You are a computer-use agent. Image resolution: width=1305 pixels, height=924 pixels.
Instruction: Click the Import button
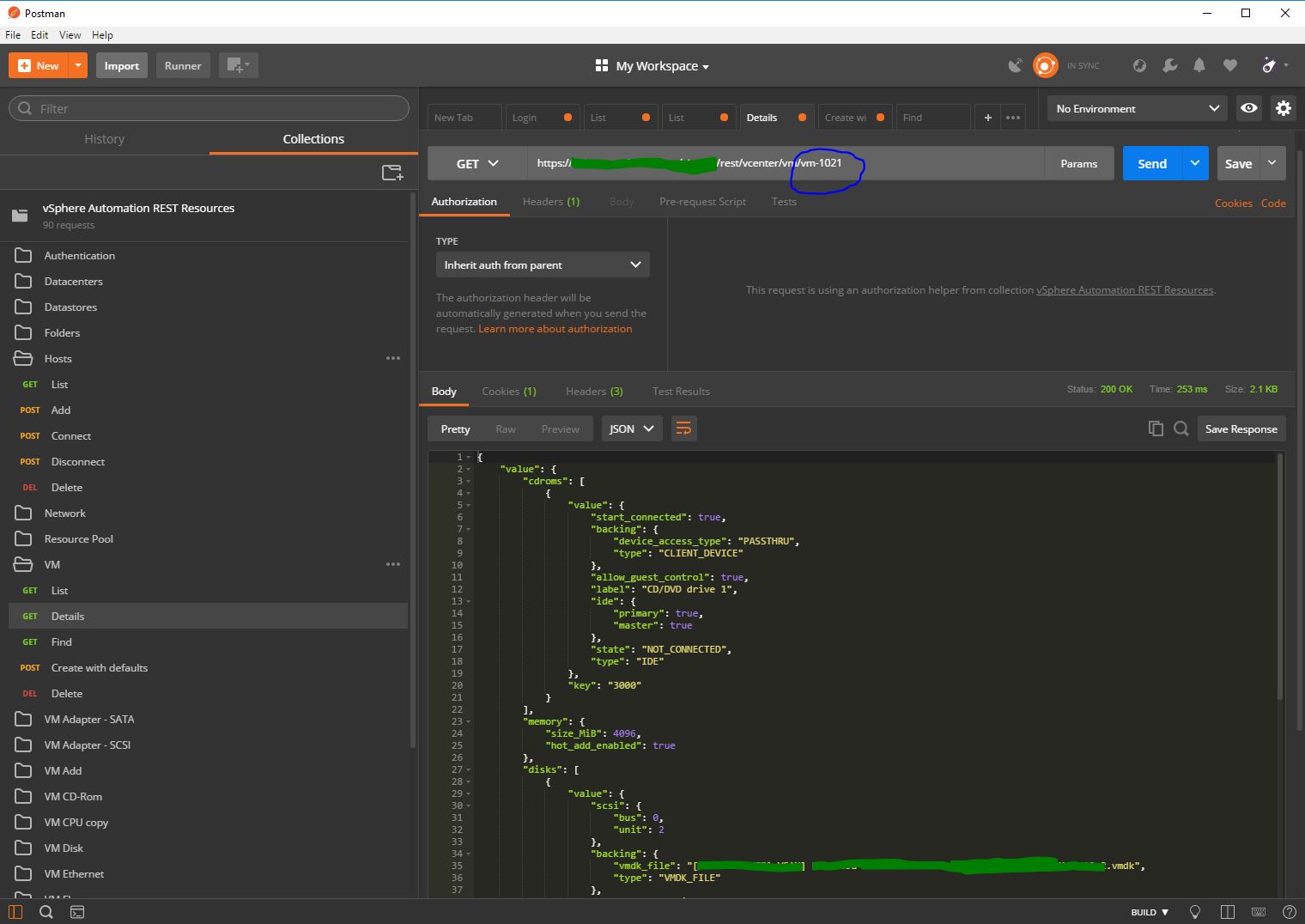pyautogui.click(x=122, y=65)
